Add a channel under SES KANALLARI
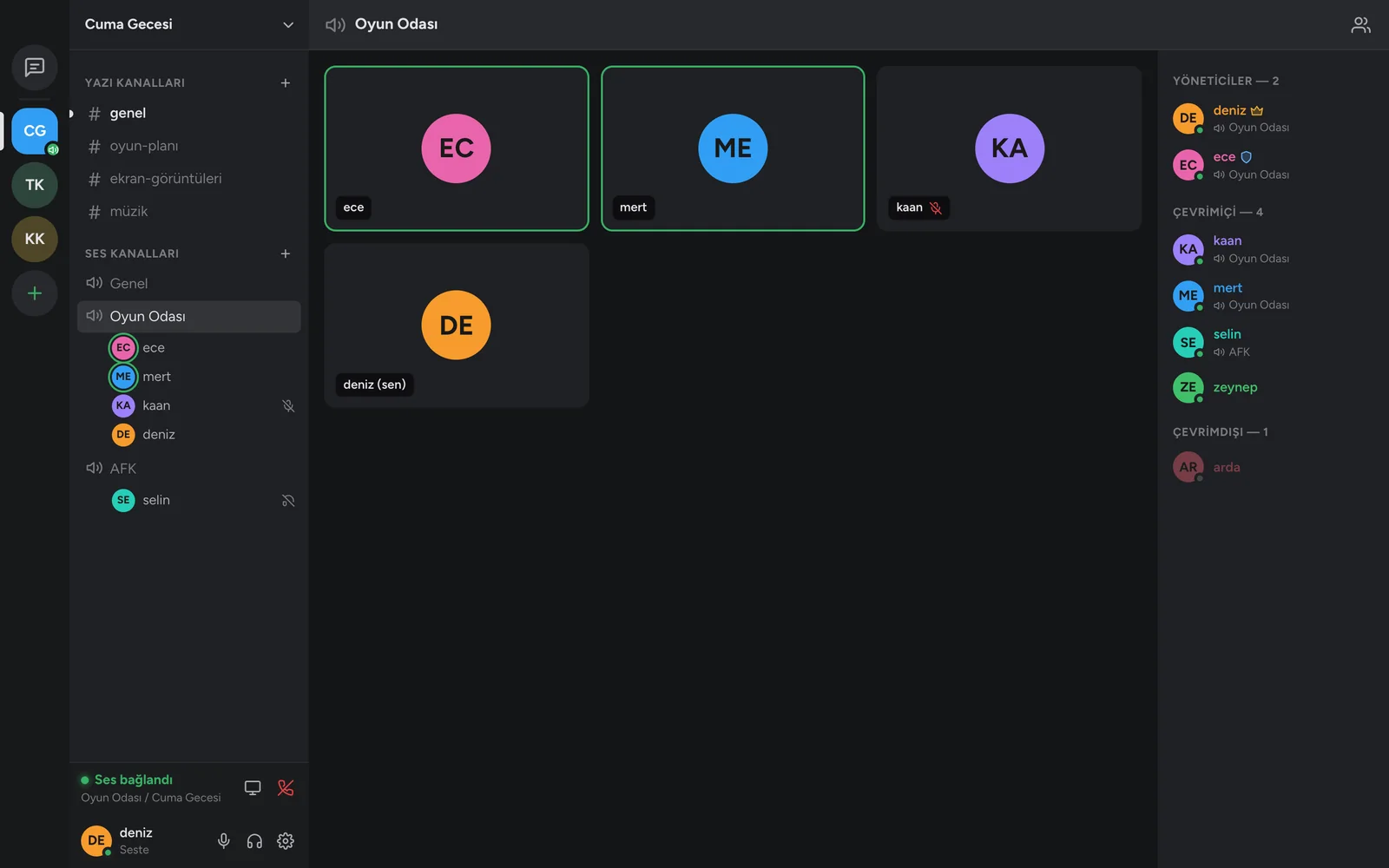Viewport: 1389px width, 868px height. click(x=285, y=253)
